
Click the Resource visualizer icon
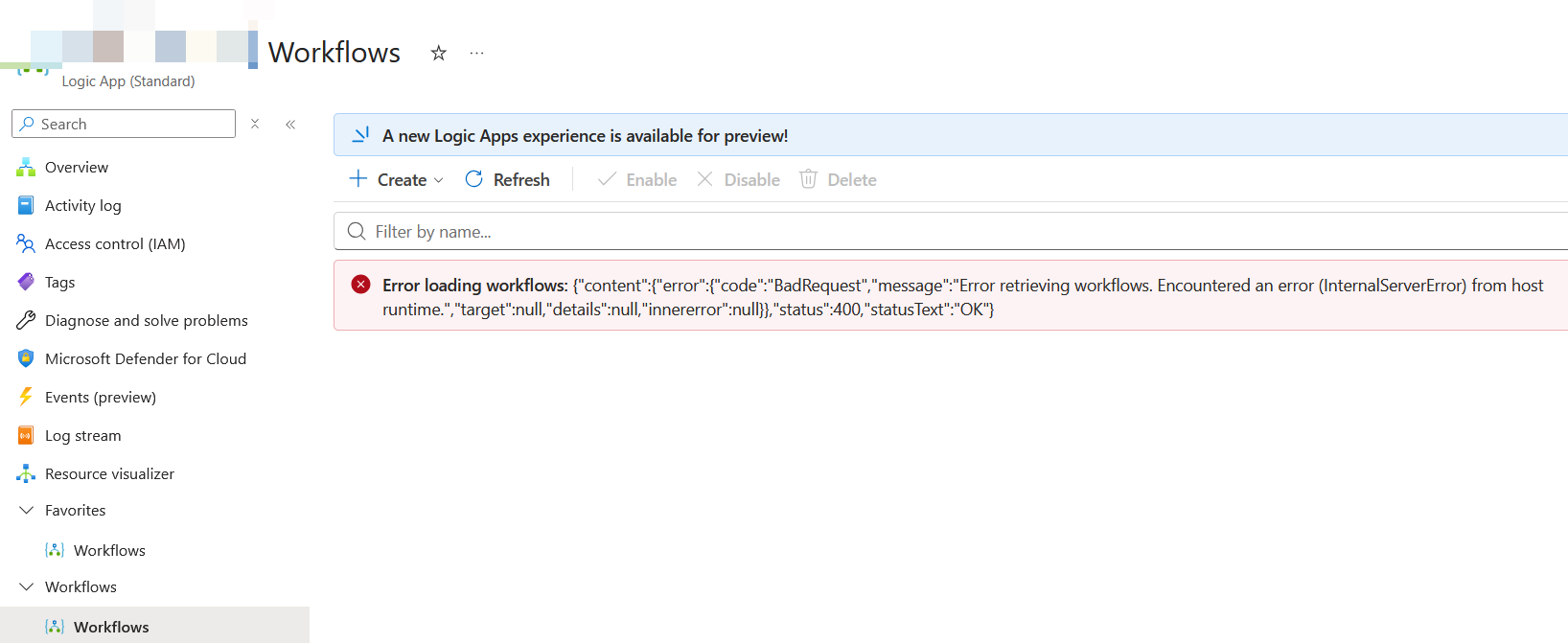[x=26, y=473]
